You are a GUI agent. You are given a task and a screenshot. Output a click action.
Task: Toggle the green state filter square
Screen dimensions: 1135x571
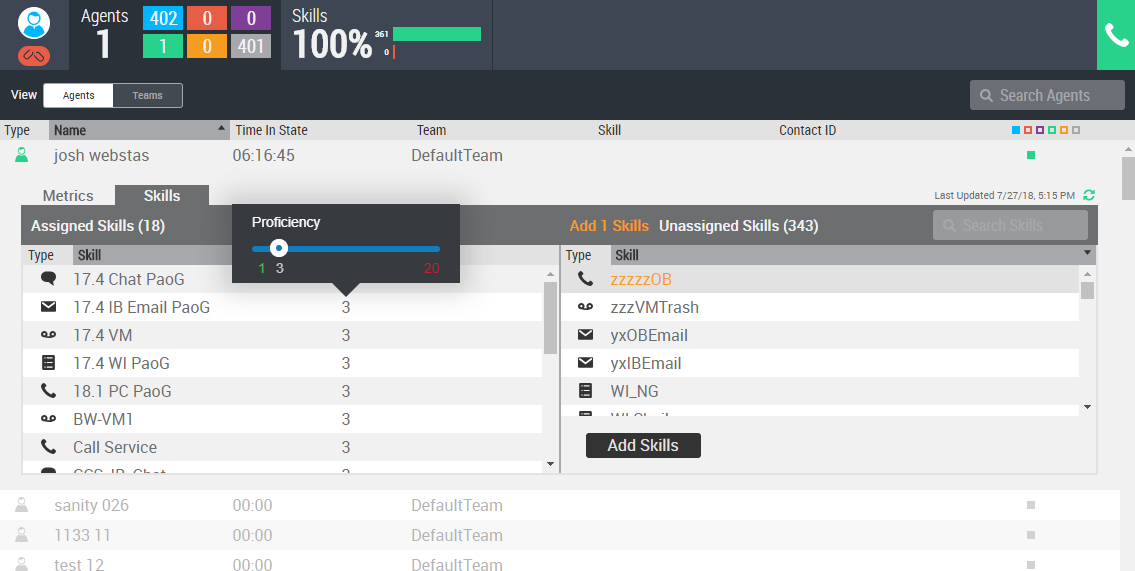pyautogui.click(x=1052, y=130)
